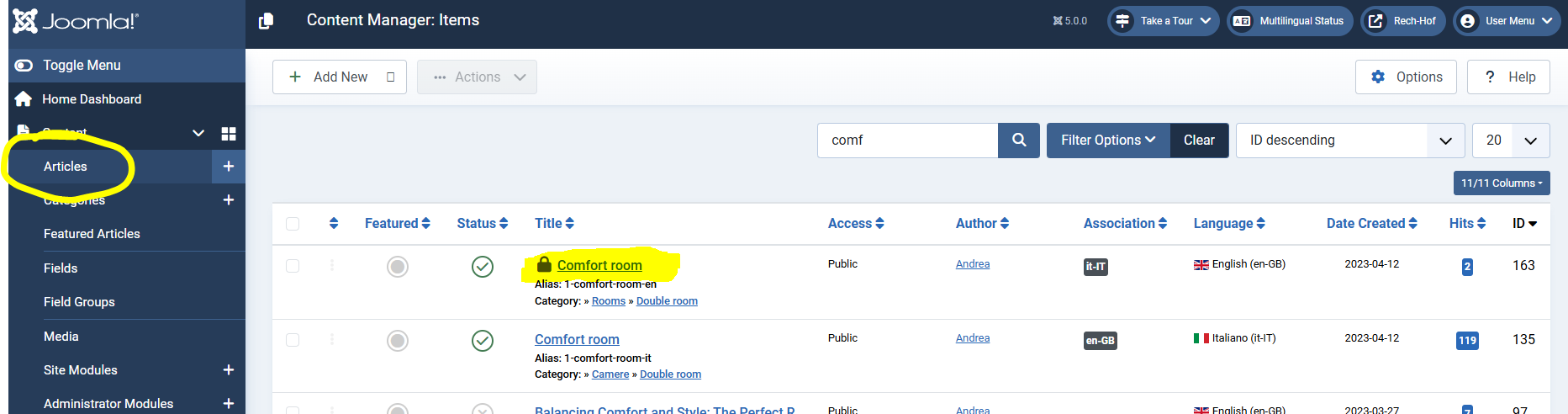The width and height of the screenshot is (1568, 414).
Task: Select checkbox for first Comfort room article
Action: (x=293, y=266)
